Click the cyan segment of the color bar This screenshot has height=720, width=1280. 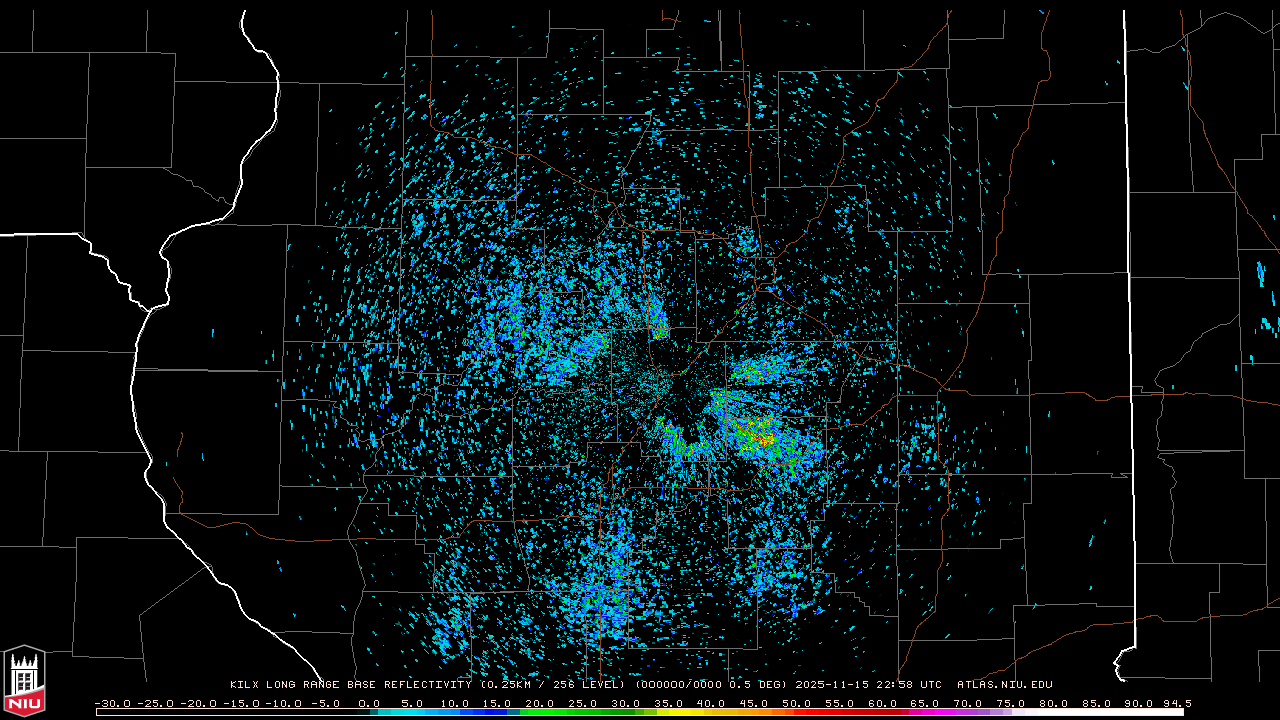click(410, 712)
